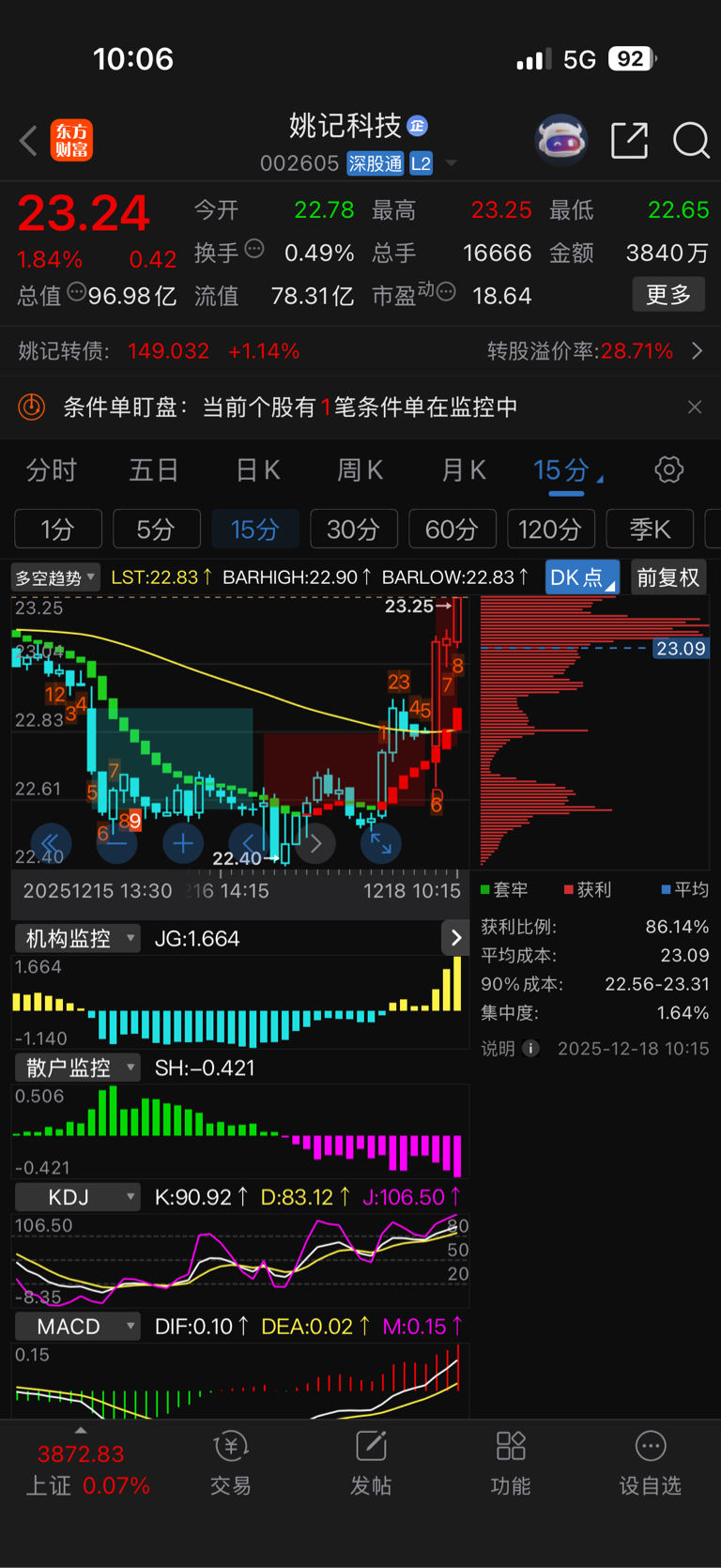The image size is (721, 1568).
Task: Open the 散户监控 indicator dropdown
Action: [78, 1068]
